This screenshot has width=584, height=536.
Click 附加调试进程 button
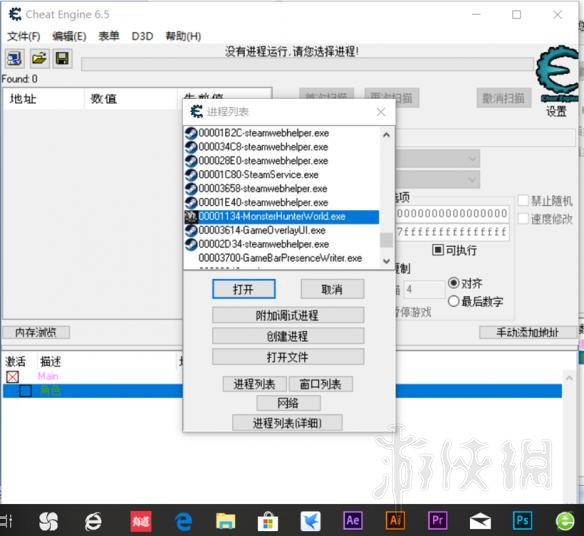point(288,315)
